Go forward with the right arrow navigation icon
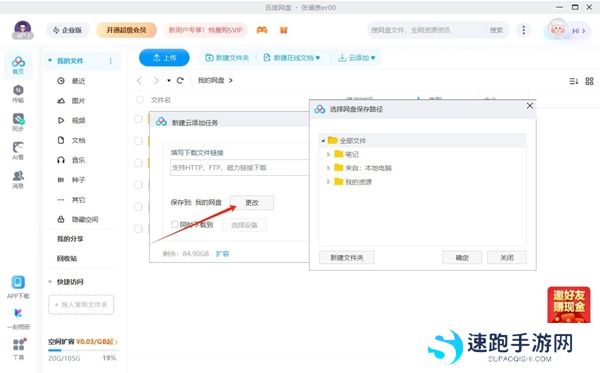 click(x=155, y=80)
